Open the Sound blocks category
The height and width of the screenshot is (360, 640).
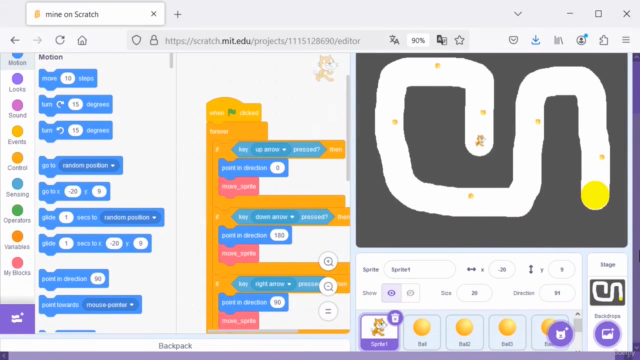point(17,109)
